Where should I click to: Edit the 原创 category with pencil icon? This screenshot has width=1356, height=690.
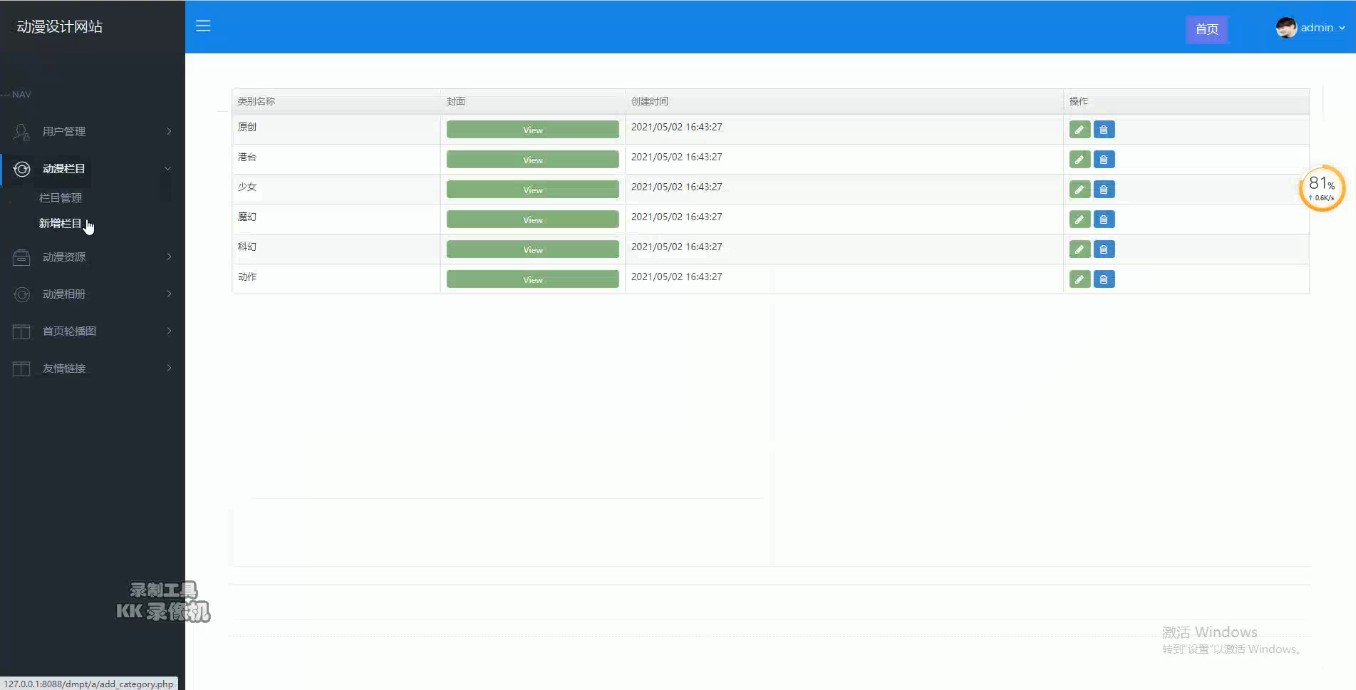click(x=1079, y=130)
